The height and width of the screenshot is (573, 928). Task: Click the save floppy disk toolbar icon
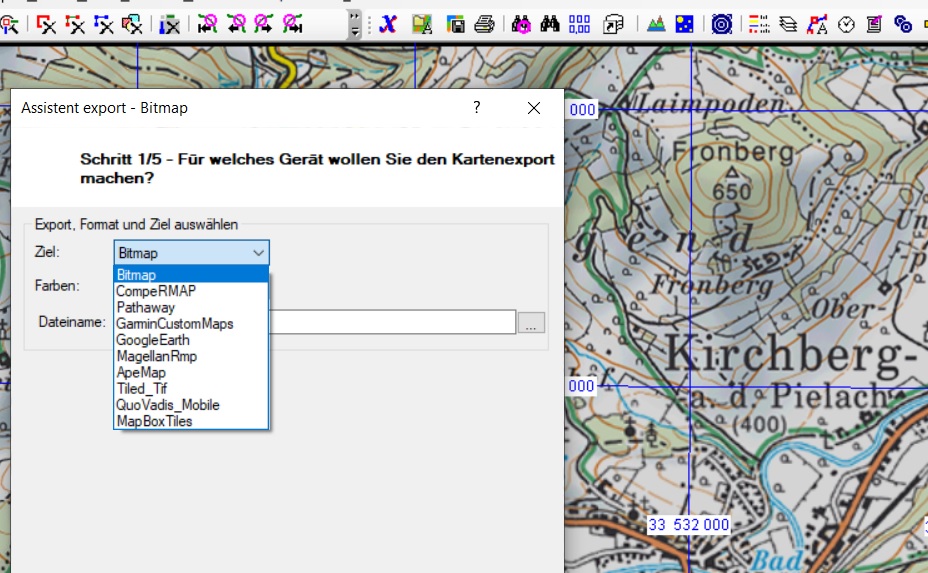(455, 24)
